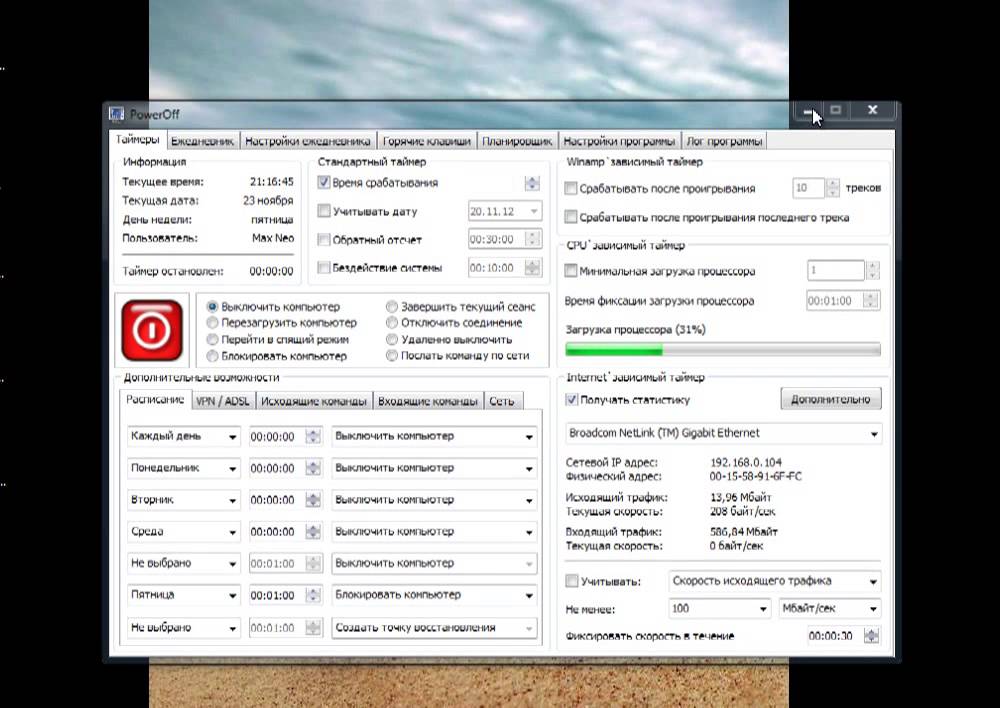Screen dimensions: 1000x708
Task: Click the PowerOff app icon in title bar
Action: click(x=116, y=114)
